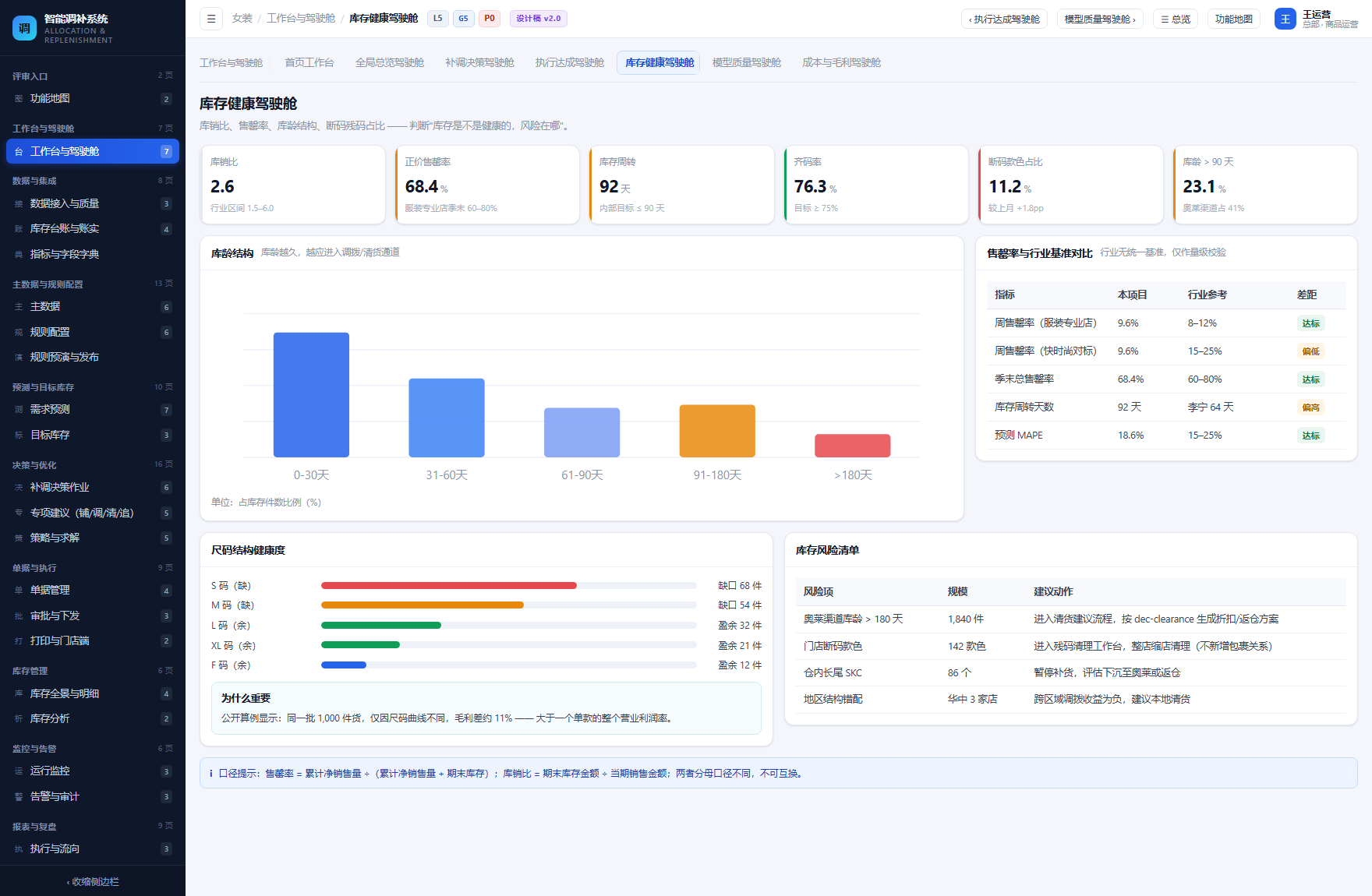Viewport: 1372px width, 896px height.
Task: Click the hamburger menu icon in top bar
Action: 211,19
